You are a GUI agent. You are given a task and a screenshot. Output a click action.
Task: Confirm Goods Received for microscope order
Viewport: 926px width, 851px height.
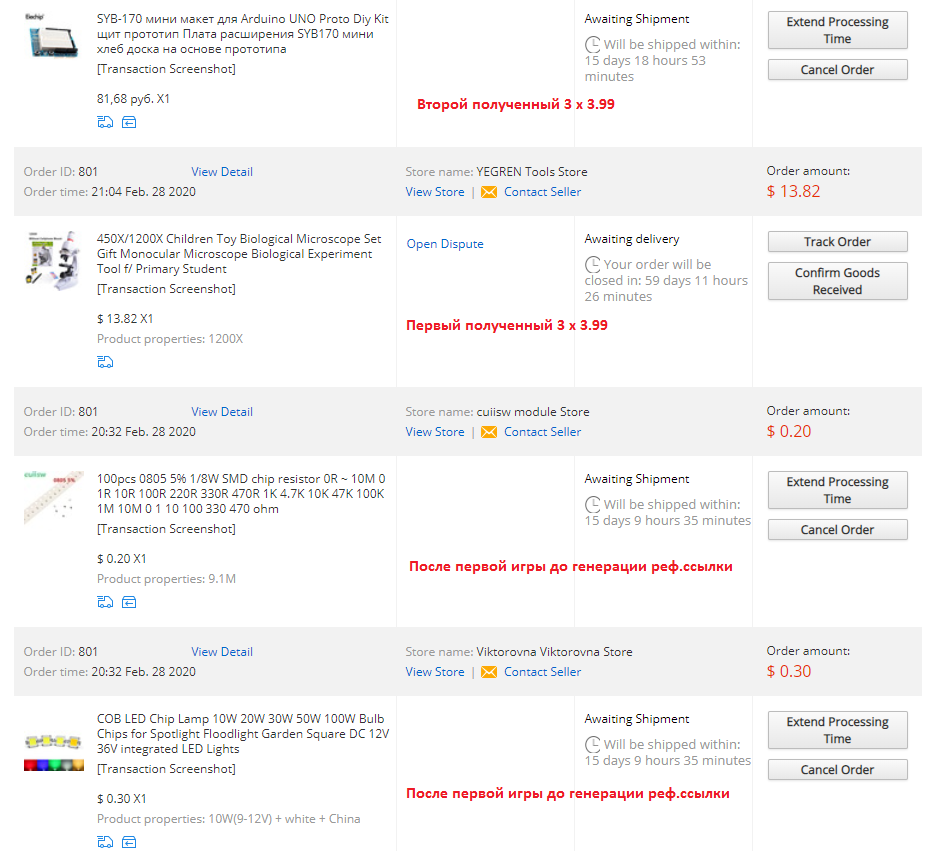click(837, 281)
